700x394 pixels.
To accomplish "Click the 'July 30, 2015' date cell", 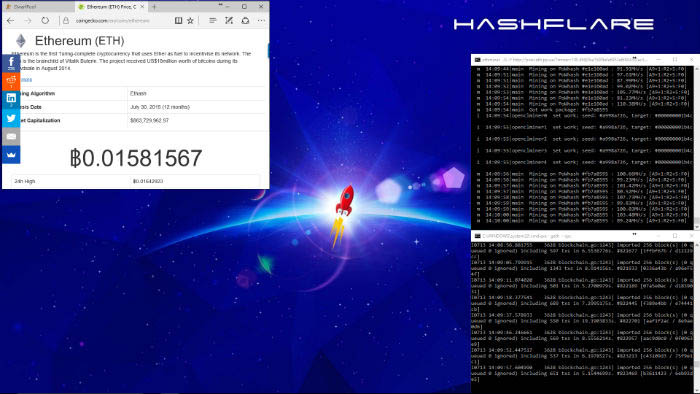I will [160, 107].
